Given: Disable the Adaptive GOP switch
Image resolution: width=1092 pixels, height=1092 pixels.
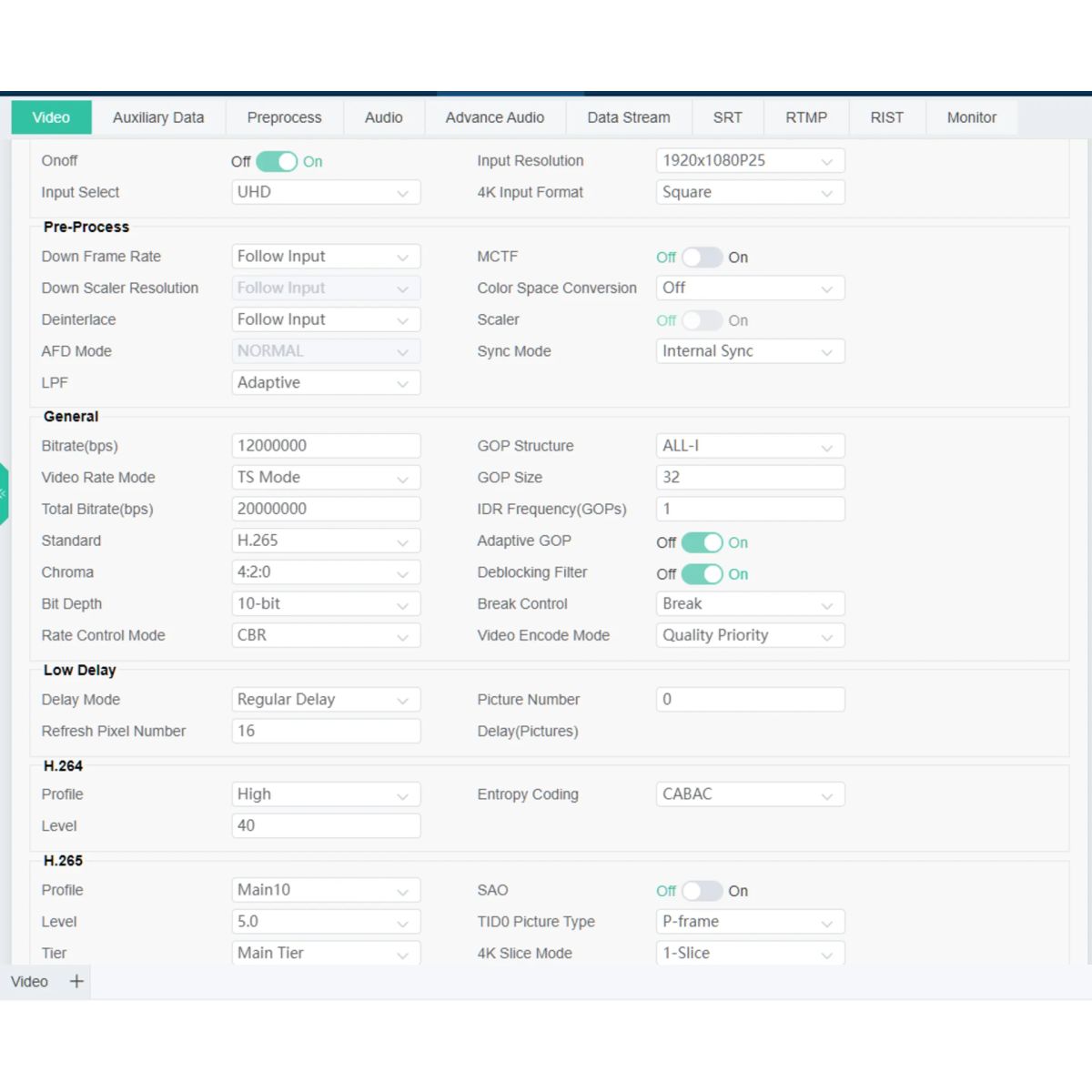Looking at the screenshot, I should point(702,542).
